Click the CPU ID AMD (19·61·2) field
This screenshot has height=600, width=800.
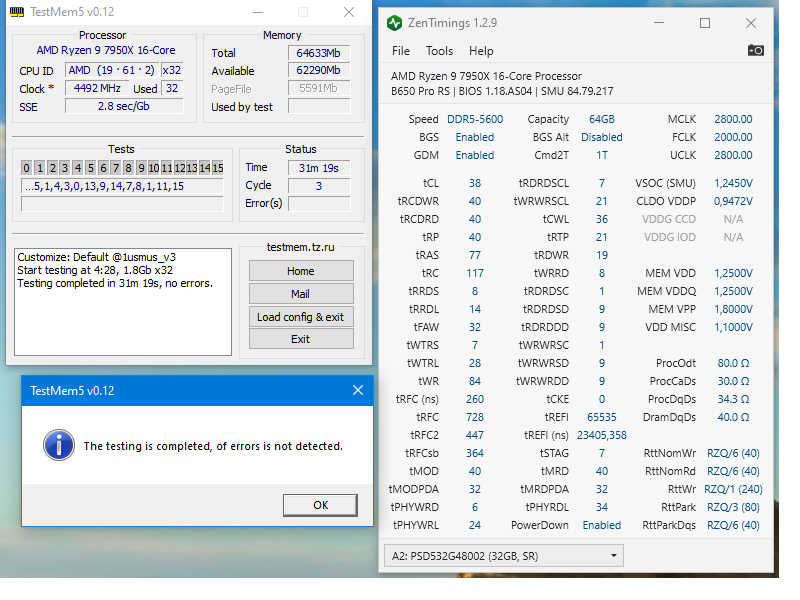pyautogui.click(x=111, y=70)
